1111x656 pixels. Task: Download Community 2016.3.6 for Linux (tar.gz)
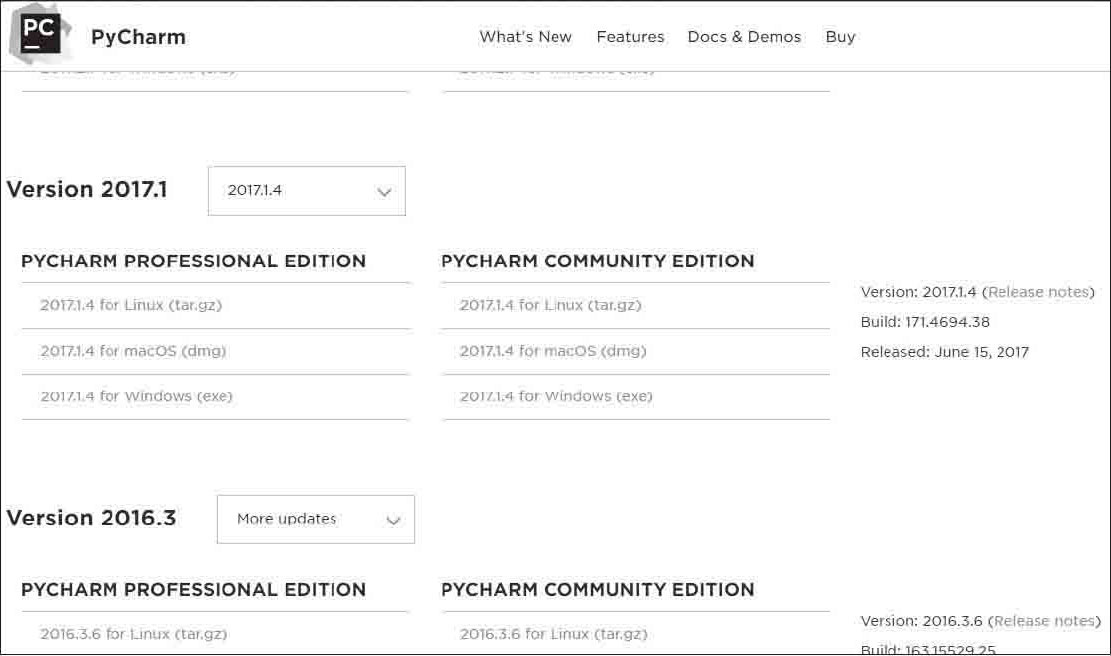(553, 634)
